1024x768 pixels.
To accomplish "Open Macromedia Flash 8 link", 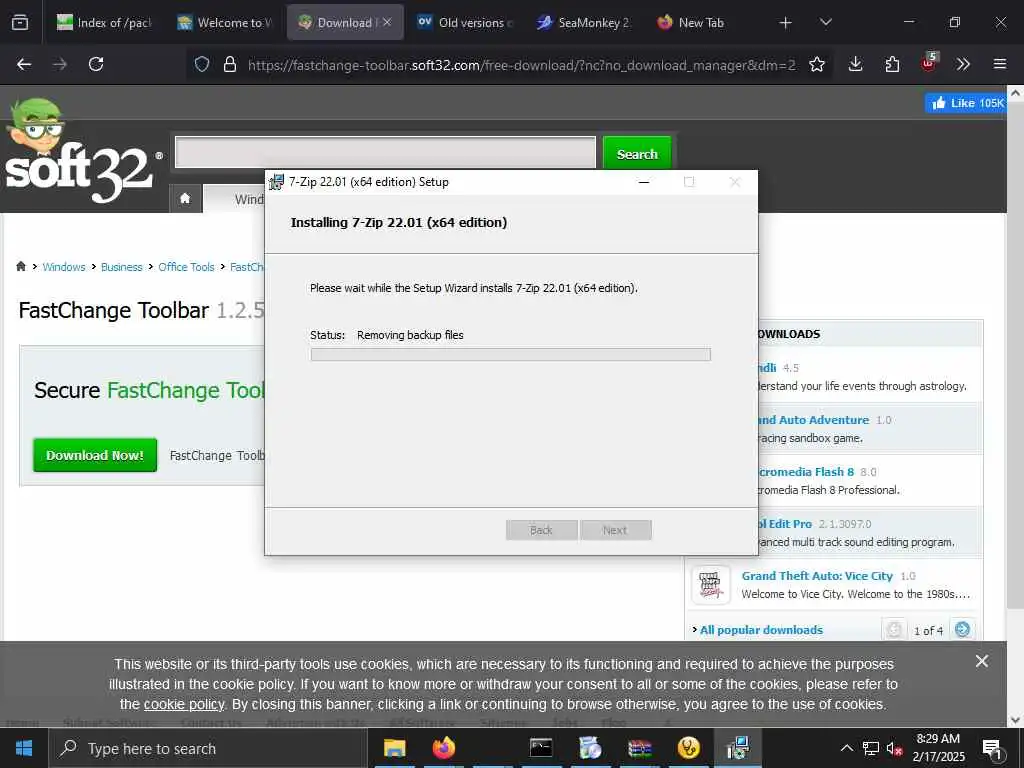I will point(807,472).
